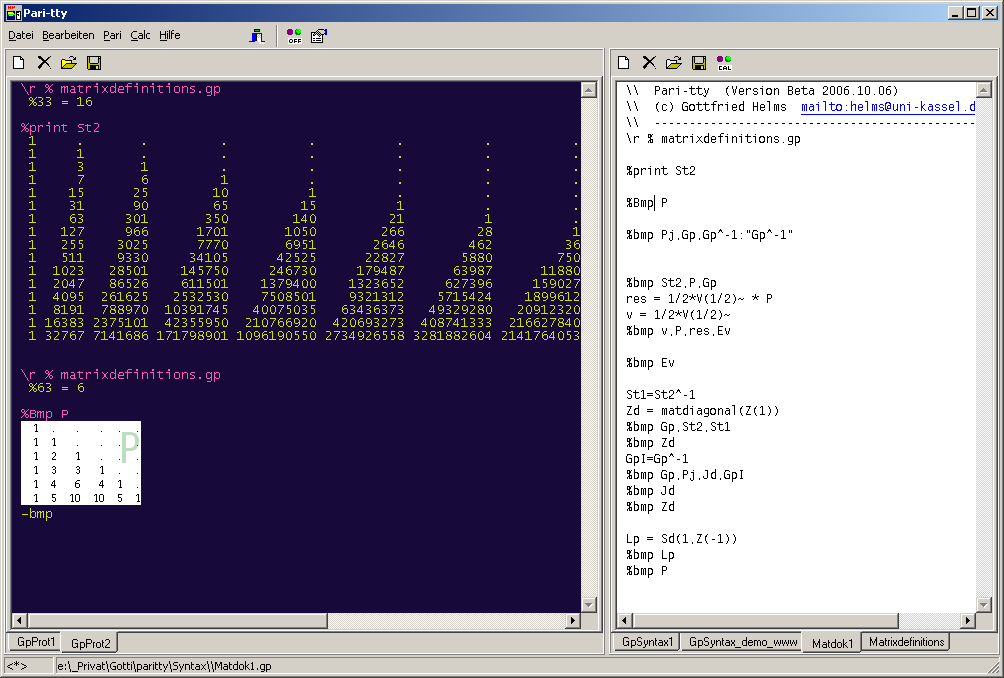The height and width of the screenshot is (678, 1004).
Task: Open the Datei menu
Action: (x=21, y=35)
